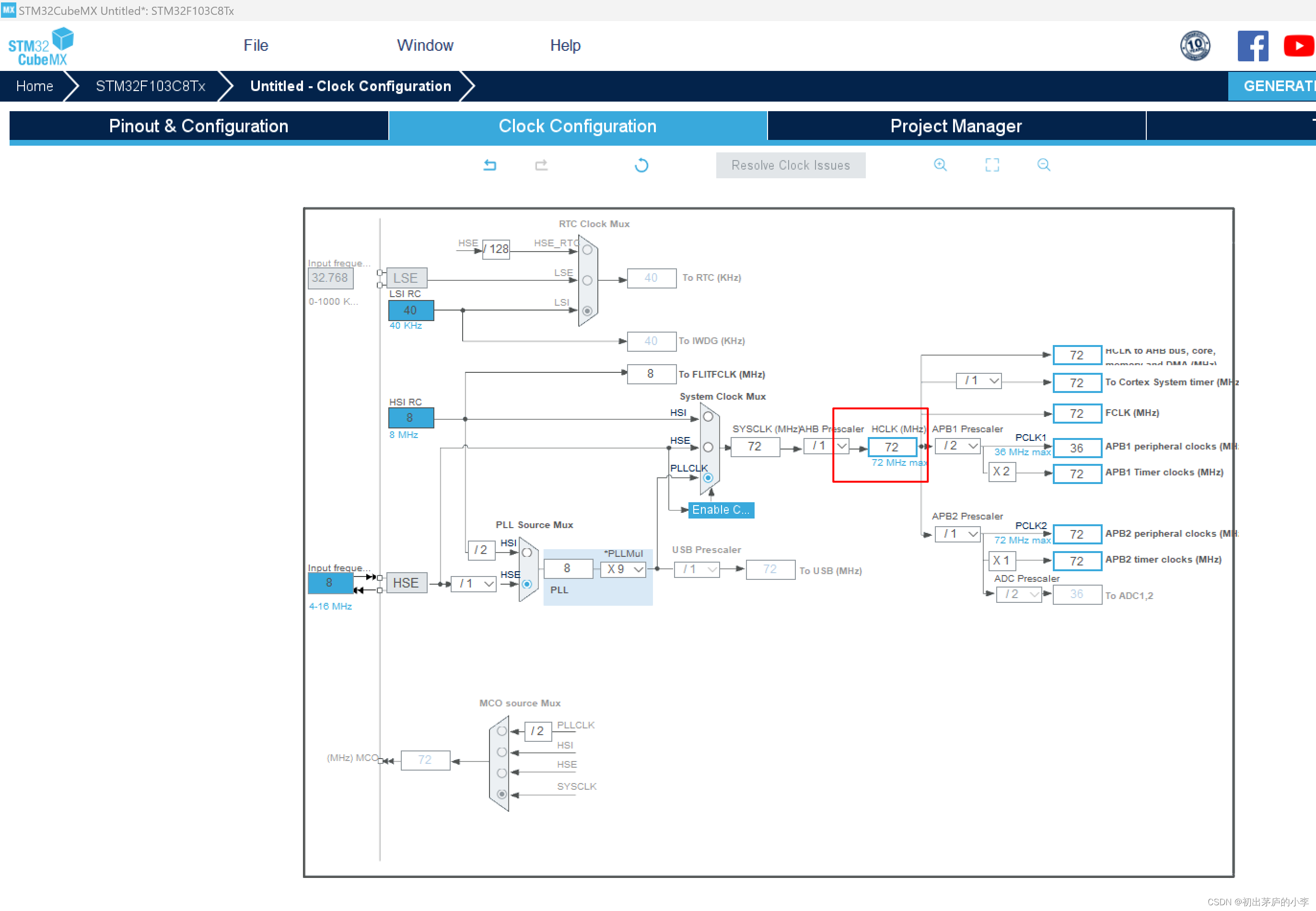
Task: Switch to Project Manager tab
Action: (x=956, y=126)
